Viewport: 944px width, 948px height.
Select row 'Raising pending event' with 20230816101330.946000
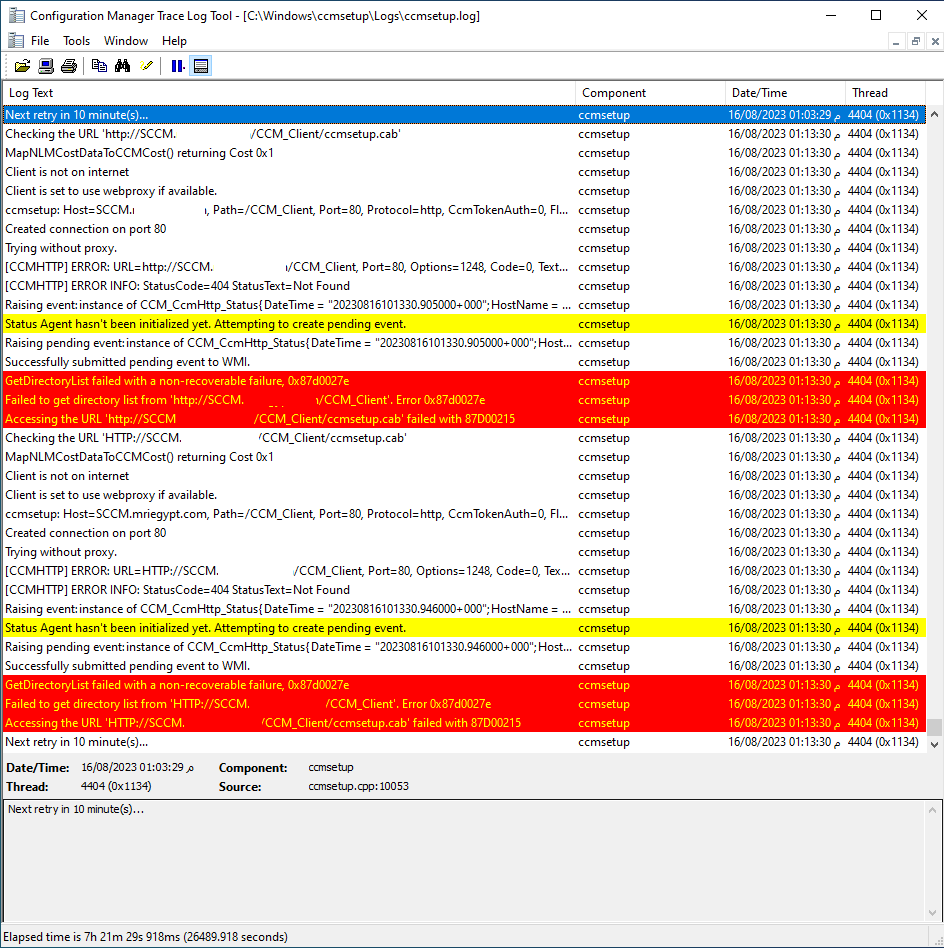[464, 647]
